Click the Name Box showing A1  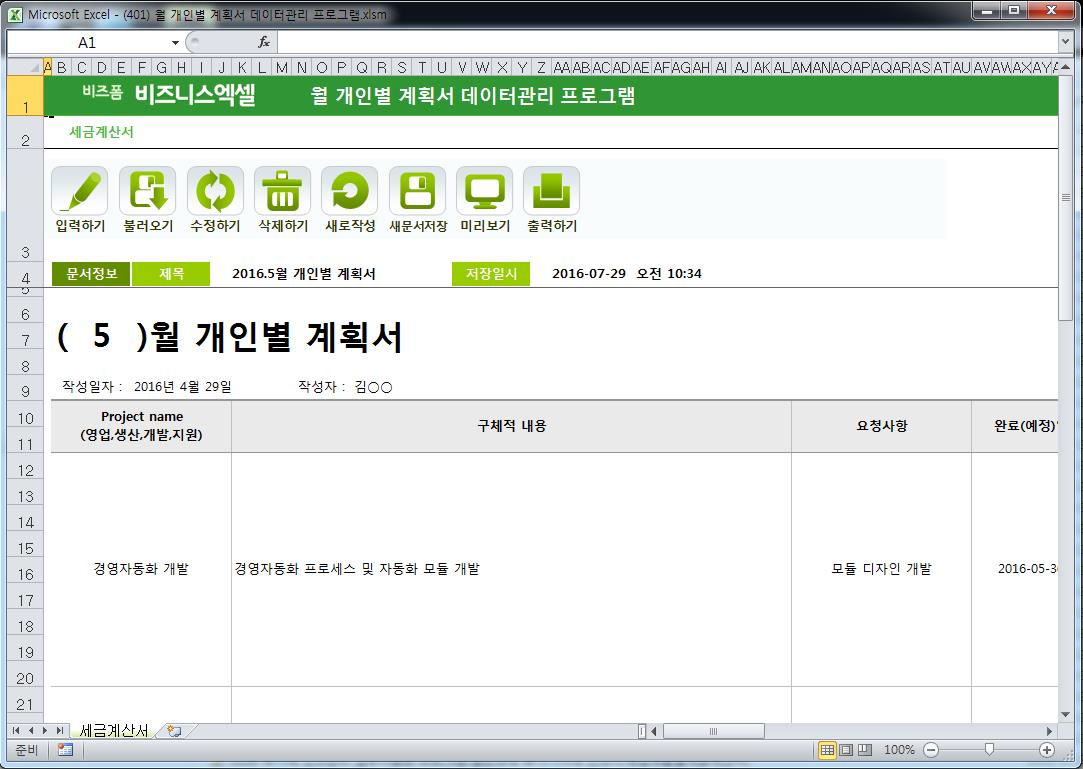pyautogui.click(x=87, y=43)
